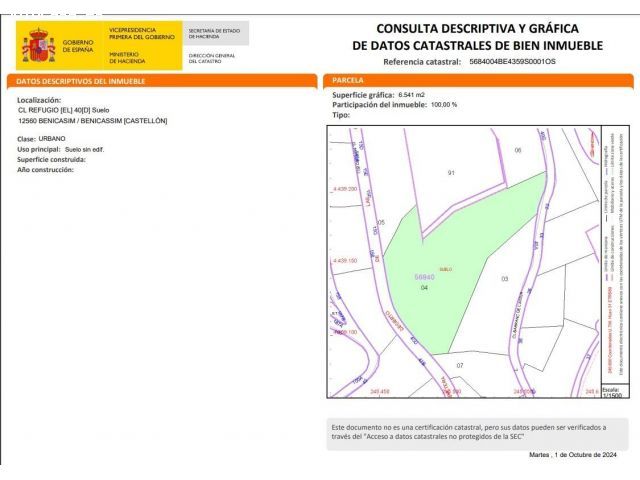Viewport: 640px width, 480px height.
Task: Click parcel label '07' on the map
Action: pos(460,366)
